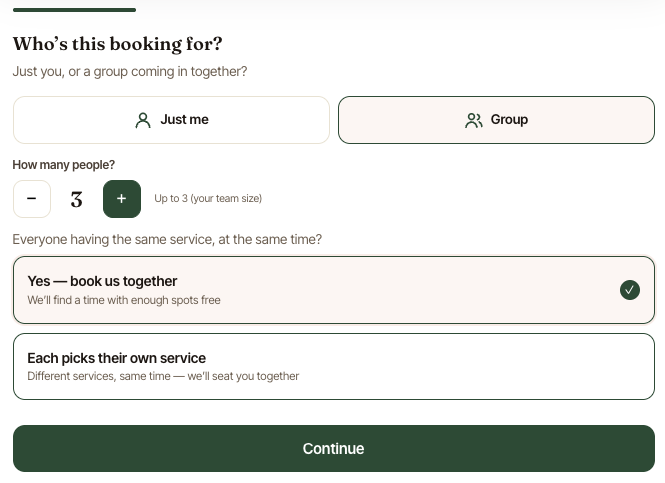Choose Yes — book us together
The width and height of the screenshot is (665, 483).
click(x=334, y=290)
